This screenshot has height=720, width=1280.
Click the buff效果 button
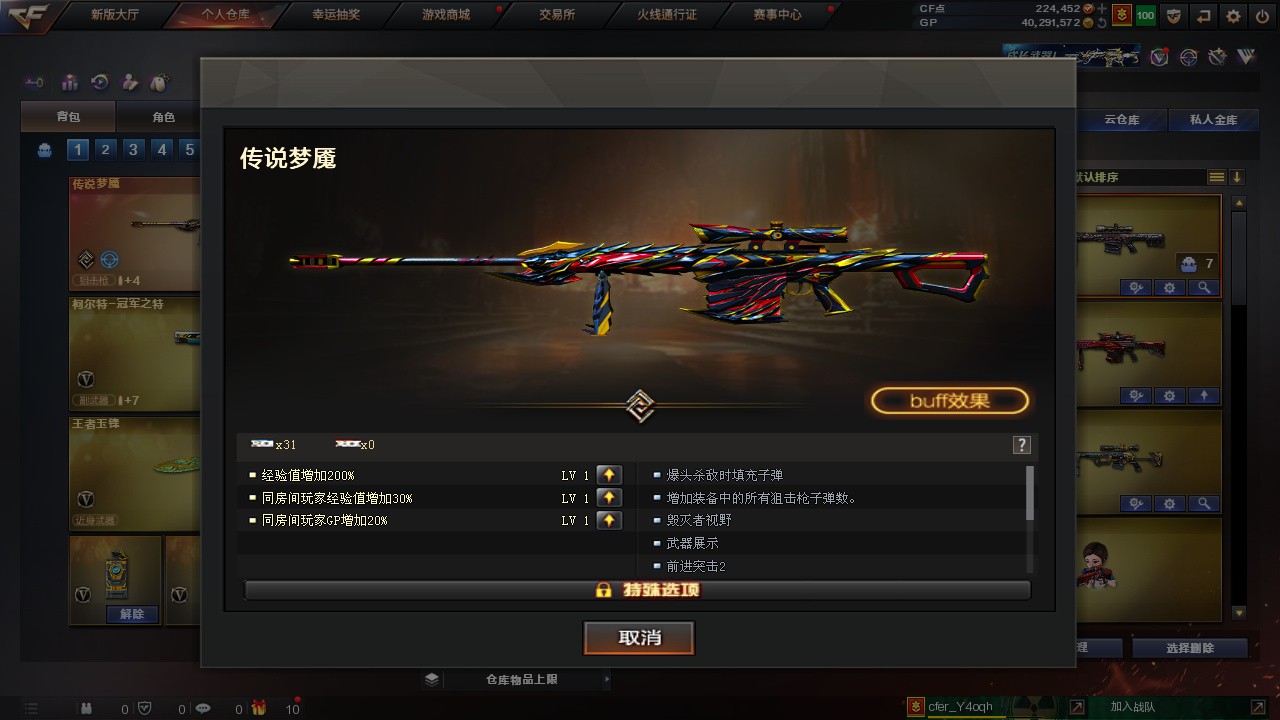coord(950,401)
